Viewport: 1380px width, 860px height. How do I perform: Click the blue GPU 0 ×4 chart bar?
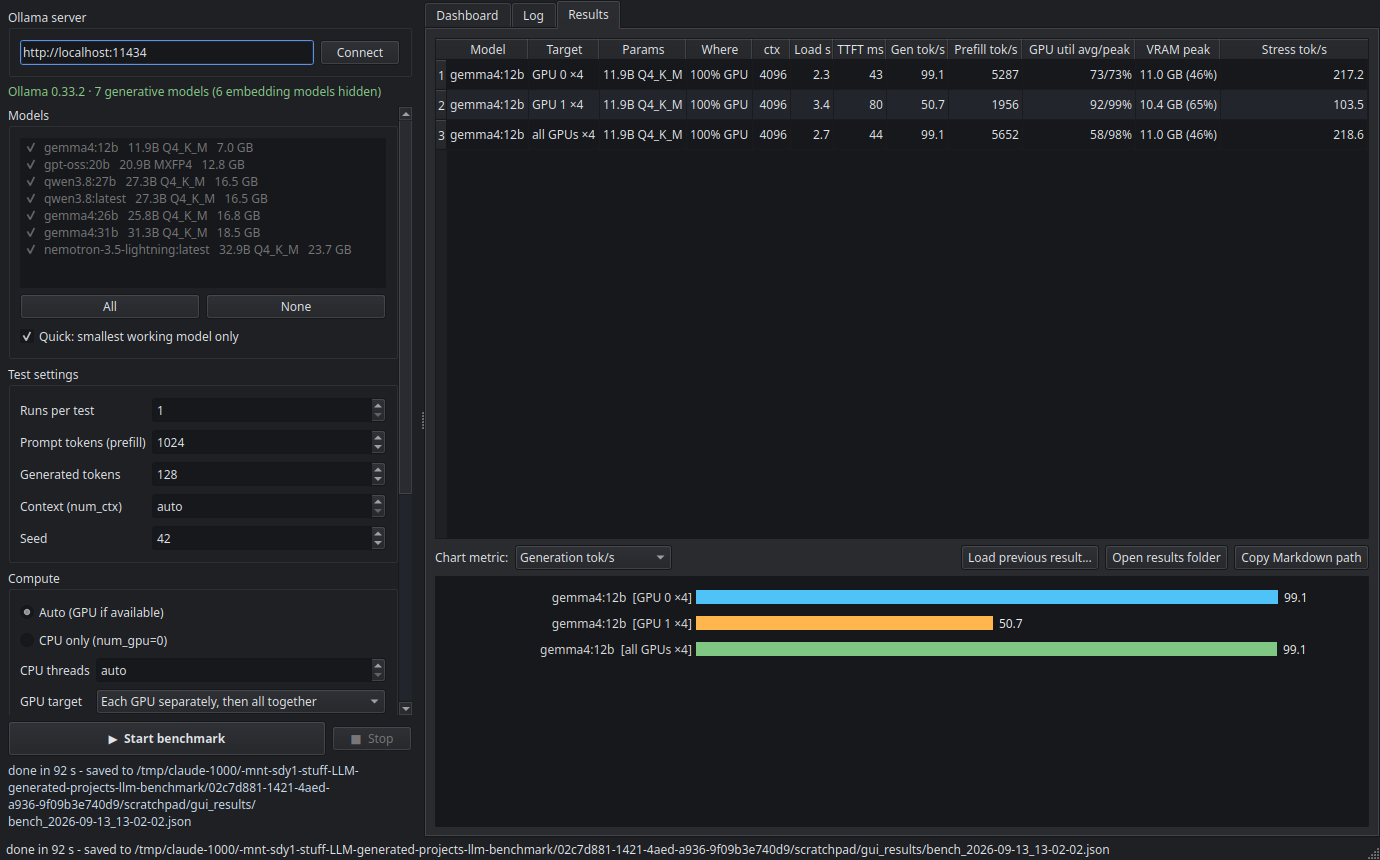click(987, 597)
